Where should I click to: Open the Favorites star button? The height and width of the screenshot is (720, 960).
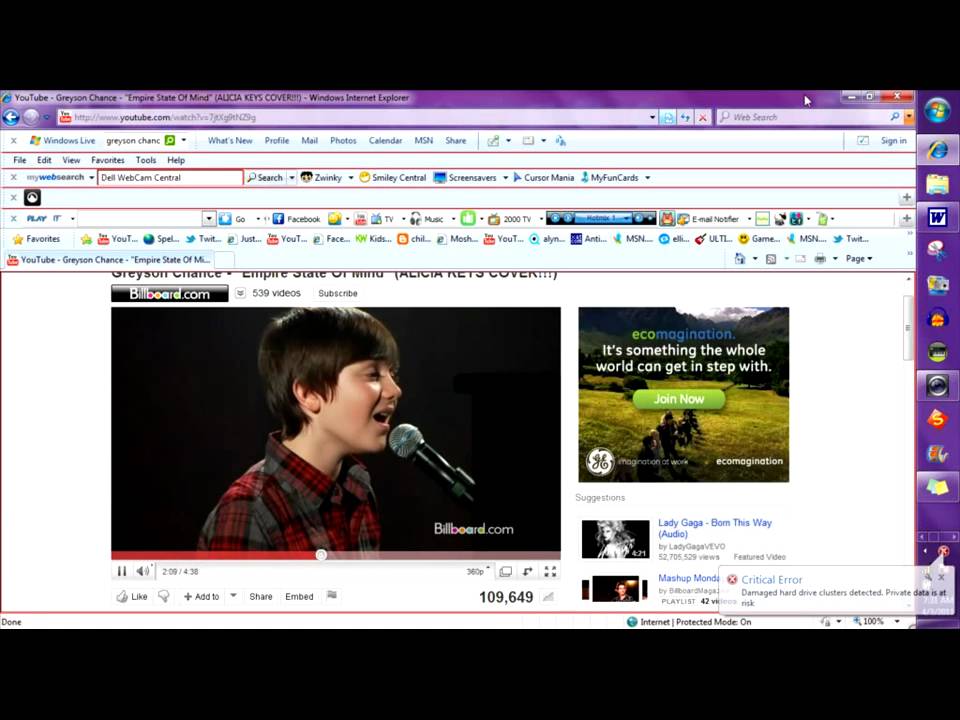36,239
